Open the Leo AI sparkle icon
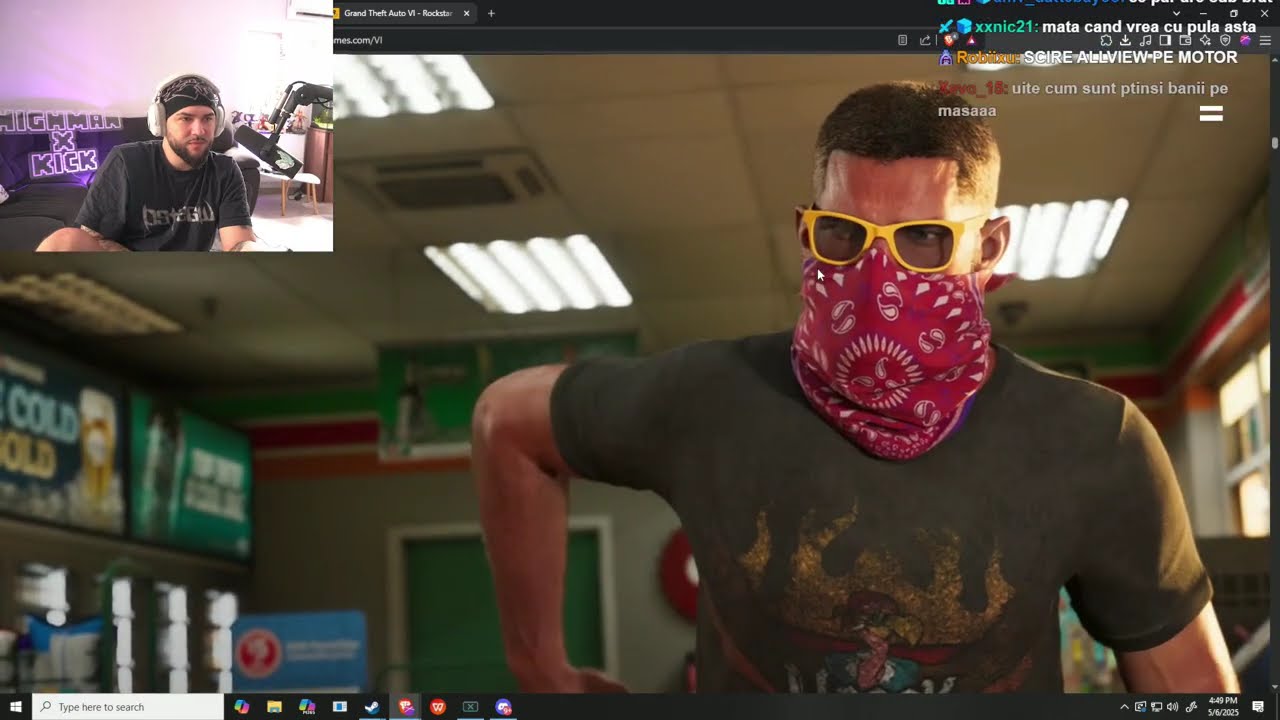Image resolution: width=1280 pixels, height=720 pixels. click(x=1205, y=40)
